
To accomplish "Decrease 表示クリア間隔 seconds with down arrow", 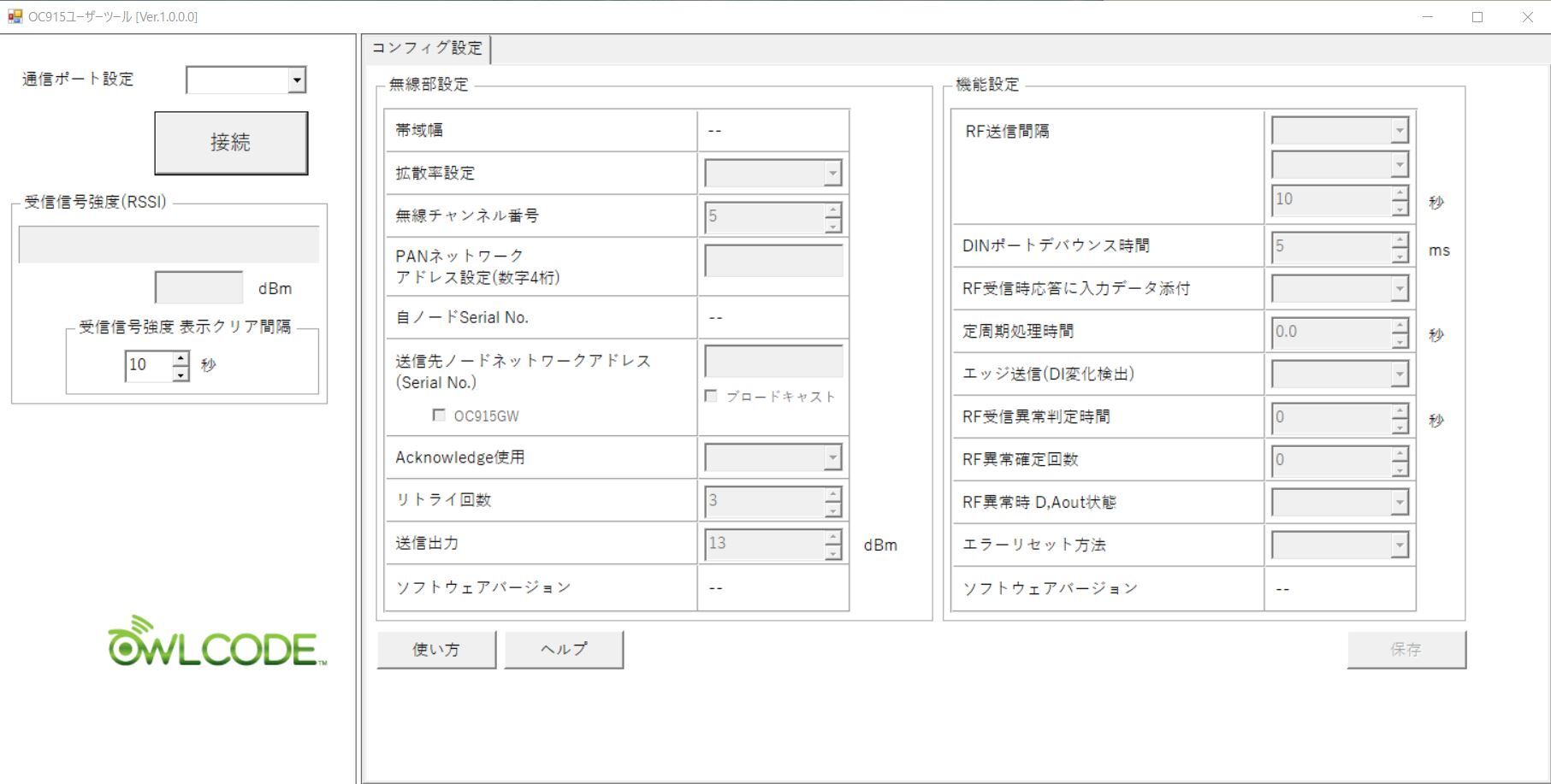I will [x=181, y=374].
